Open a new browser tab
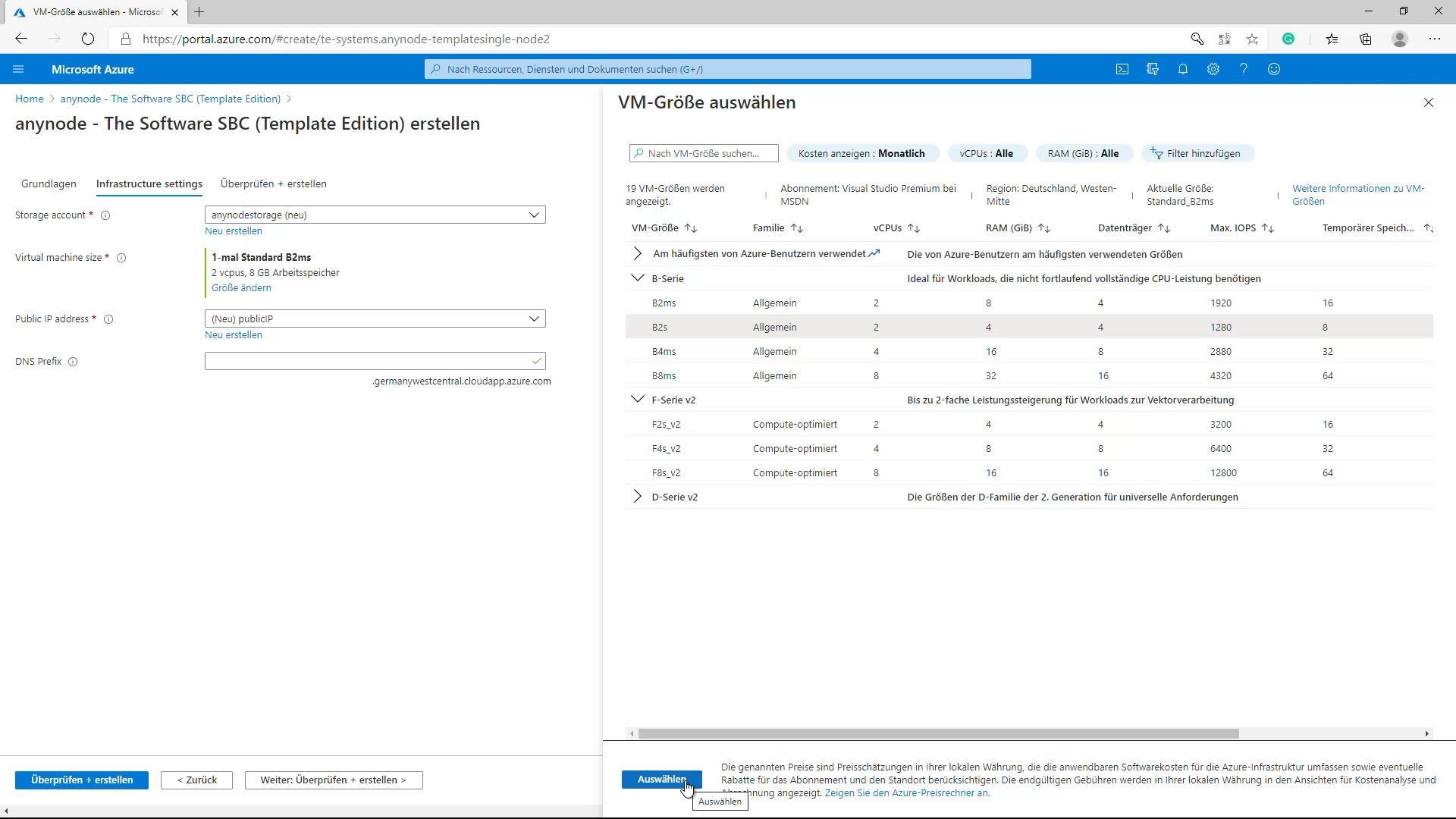 [x=199, y=12]
